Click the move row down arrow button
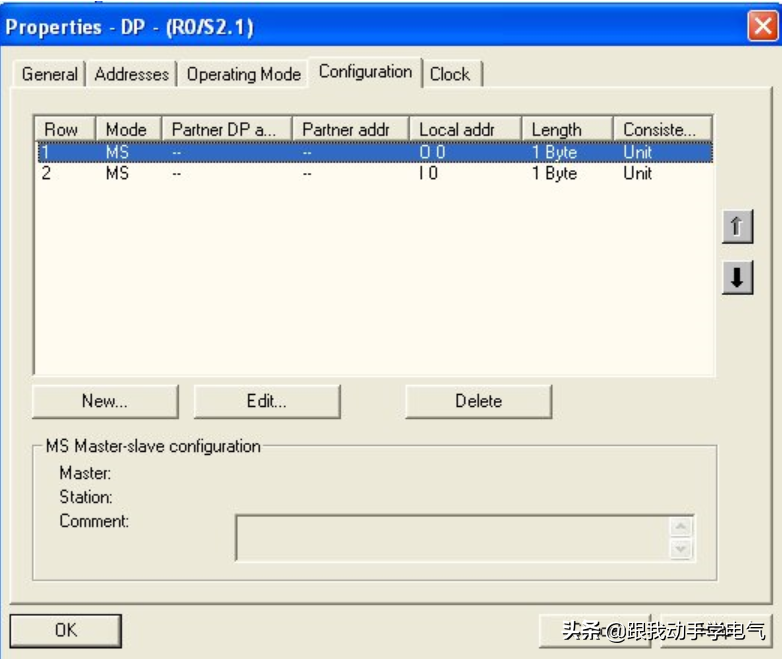The width and height of the screenshot is (783, 659). pos(737,278)
